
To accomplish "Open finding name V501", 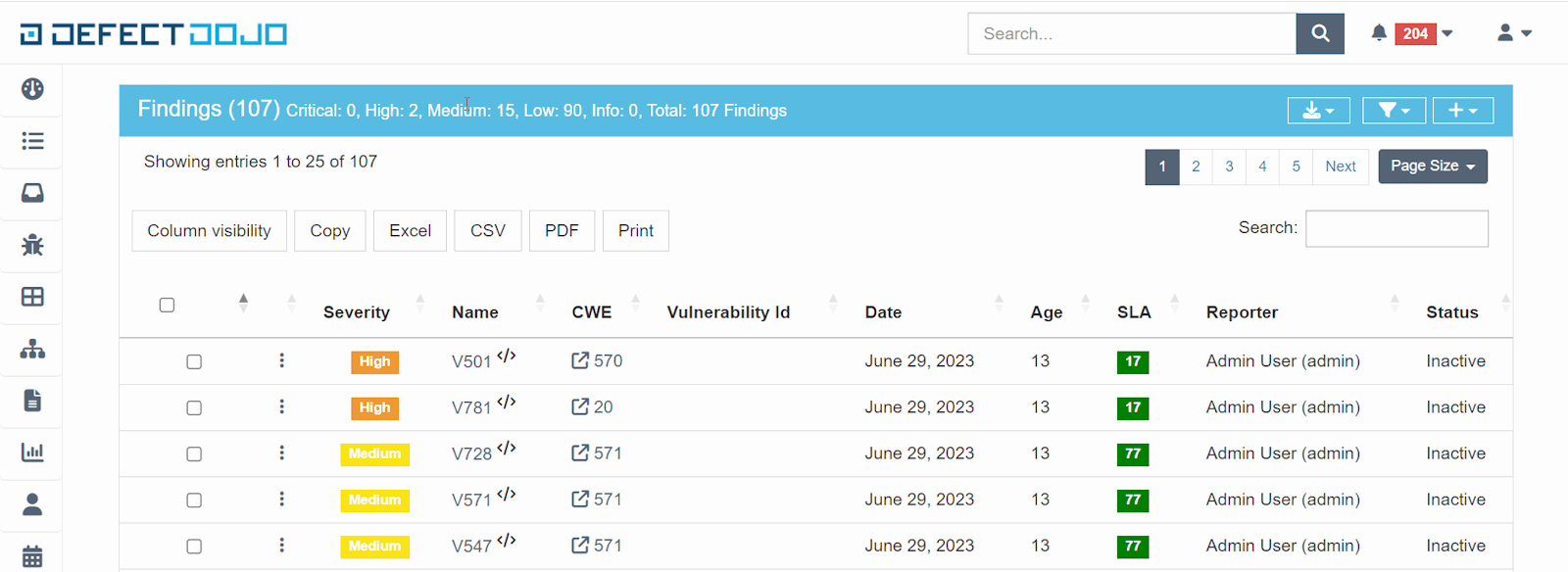I will pos(471,361).
